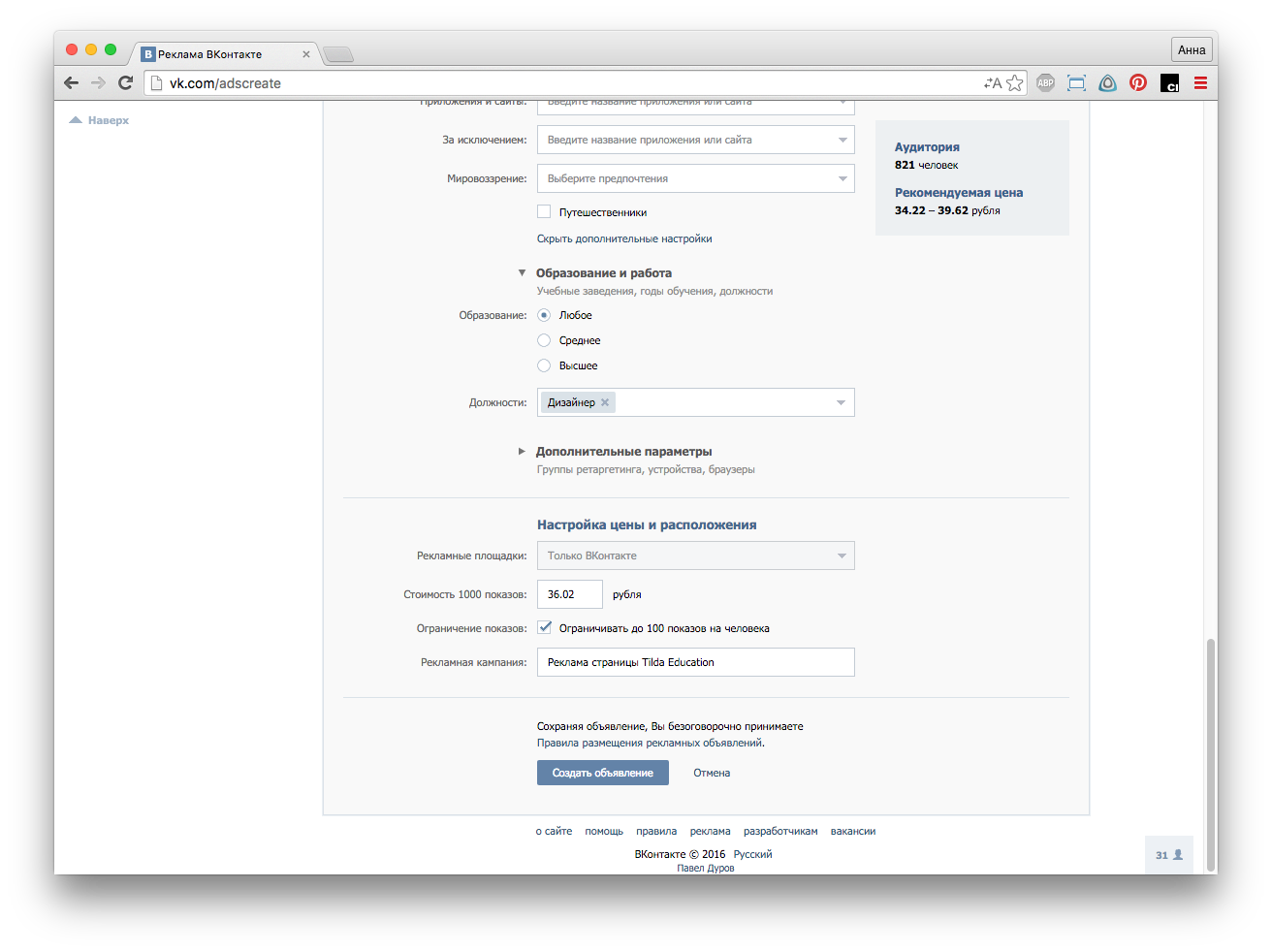The height and width of the screenshot is (952, 1272).
Task: Open the Chrome hamburger menu
Action: (1200, 83)
